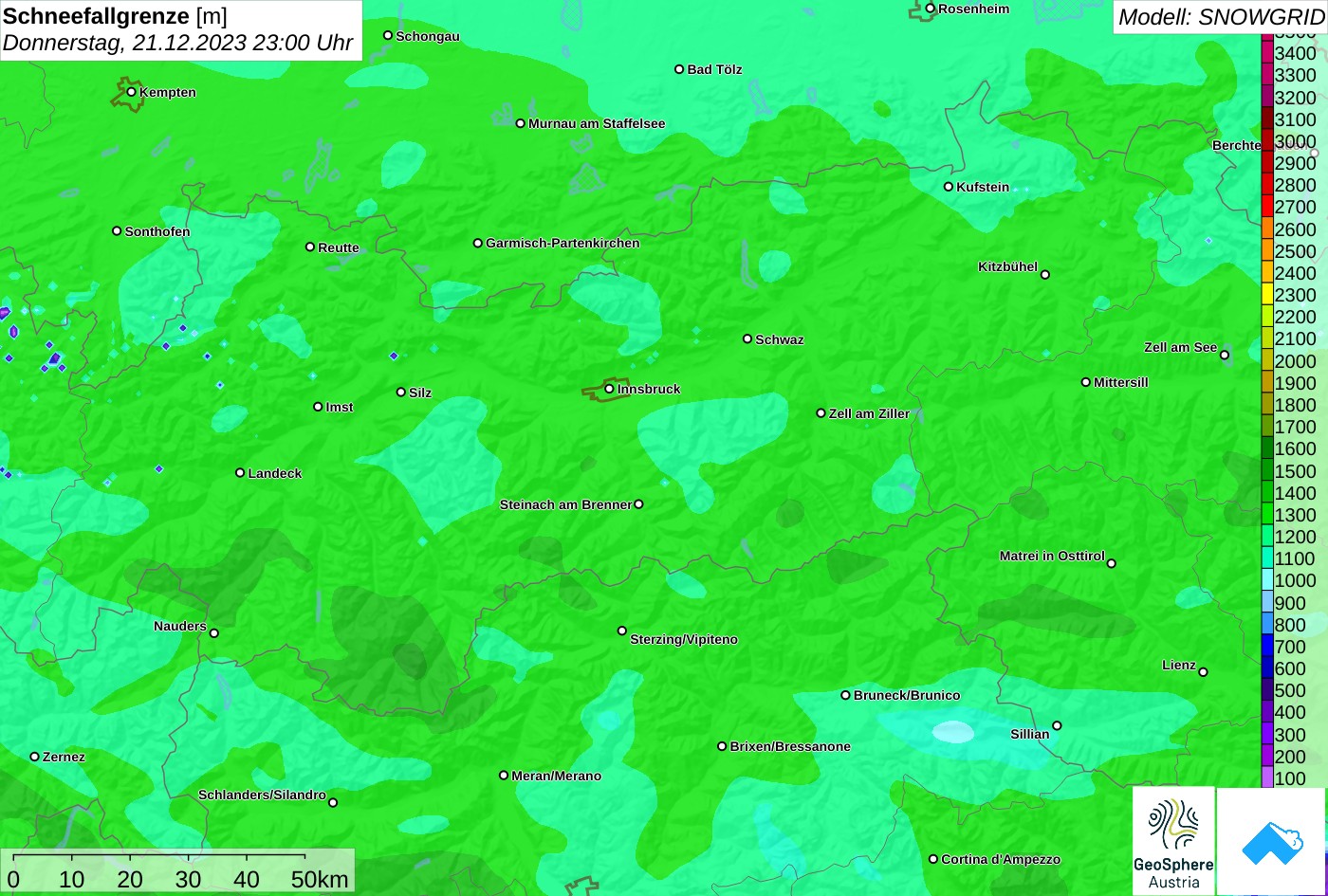Select the 'Brixen/Bressanone' label
The height and width of the screenshot is (896, 1328).
[790, 746]
